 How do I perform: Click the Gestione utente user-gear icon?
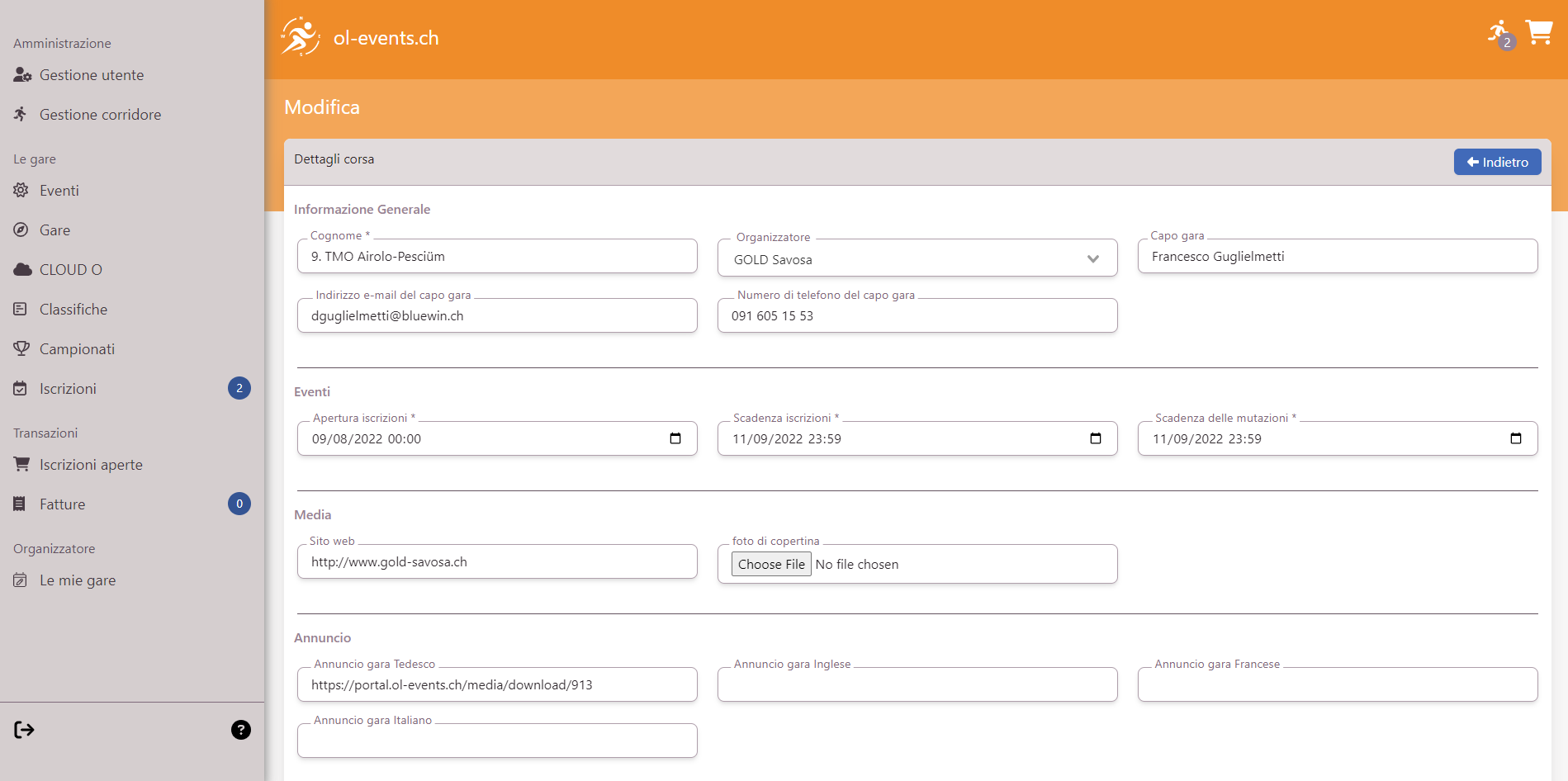[22, 75]
